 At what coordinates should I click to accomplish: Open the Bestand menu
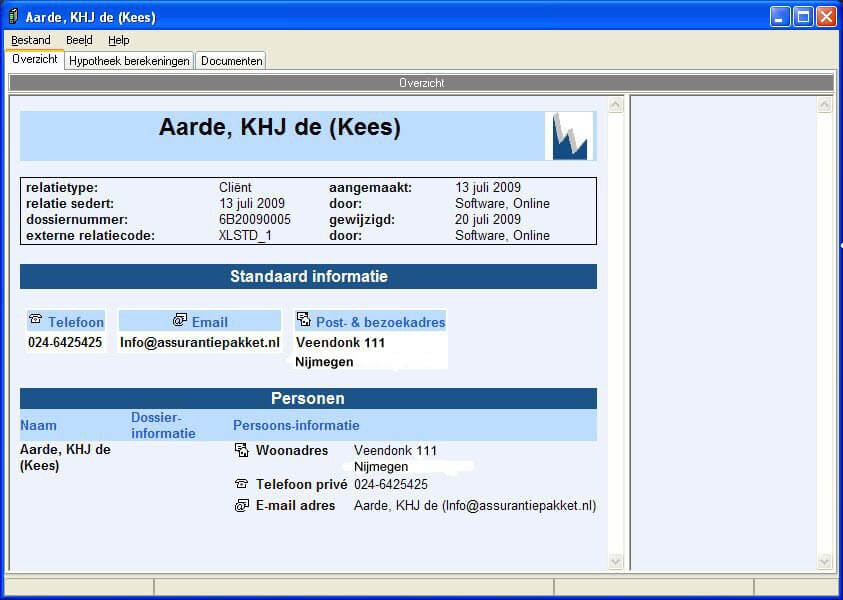click(x=31, y=40)
